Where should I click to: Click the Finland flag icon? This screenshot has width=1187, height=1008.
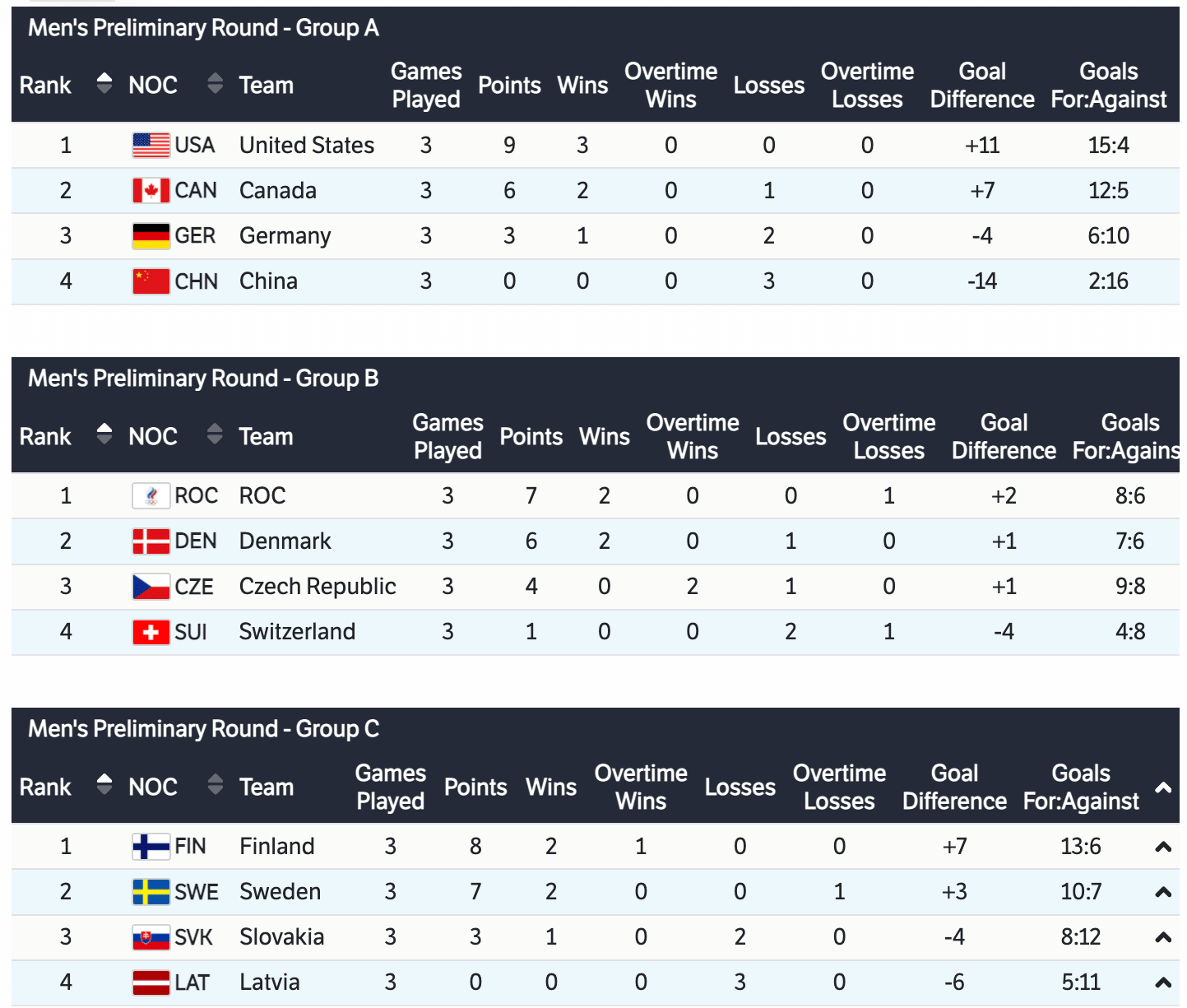pos(151,847)
